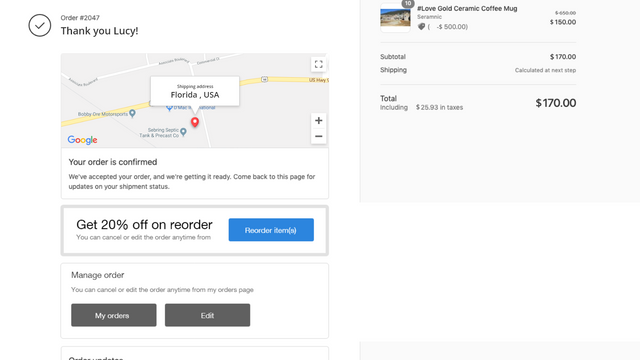Click the quantity badge on the mug image
Viewport: 640px width, 360px height.
tap(408, 3)
